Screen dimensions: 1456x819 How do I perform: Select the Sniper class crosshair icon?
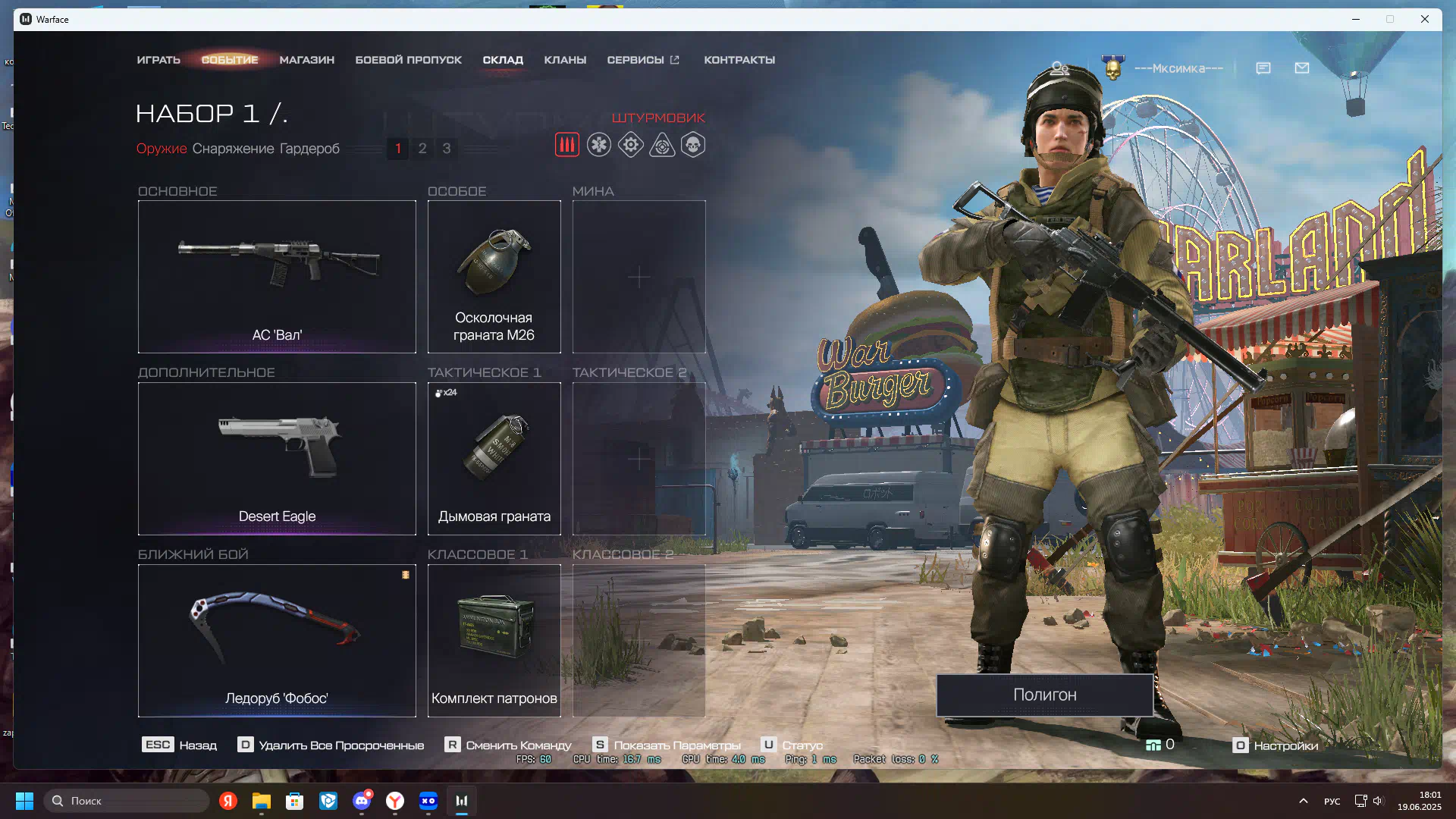pyautogui.click(x=662, y=145)
